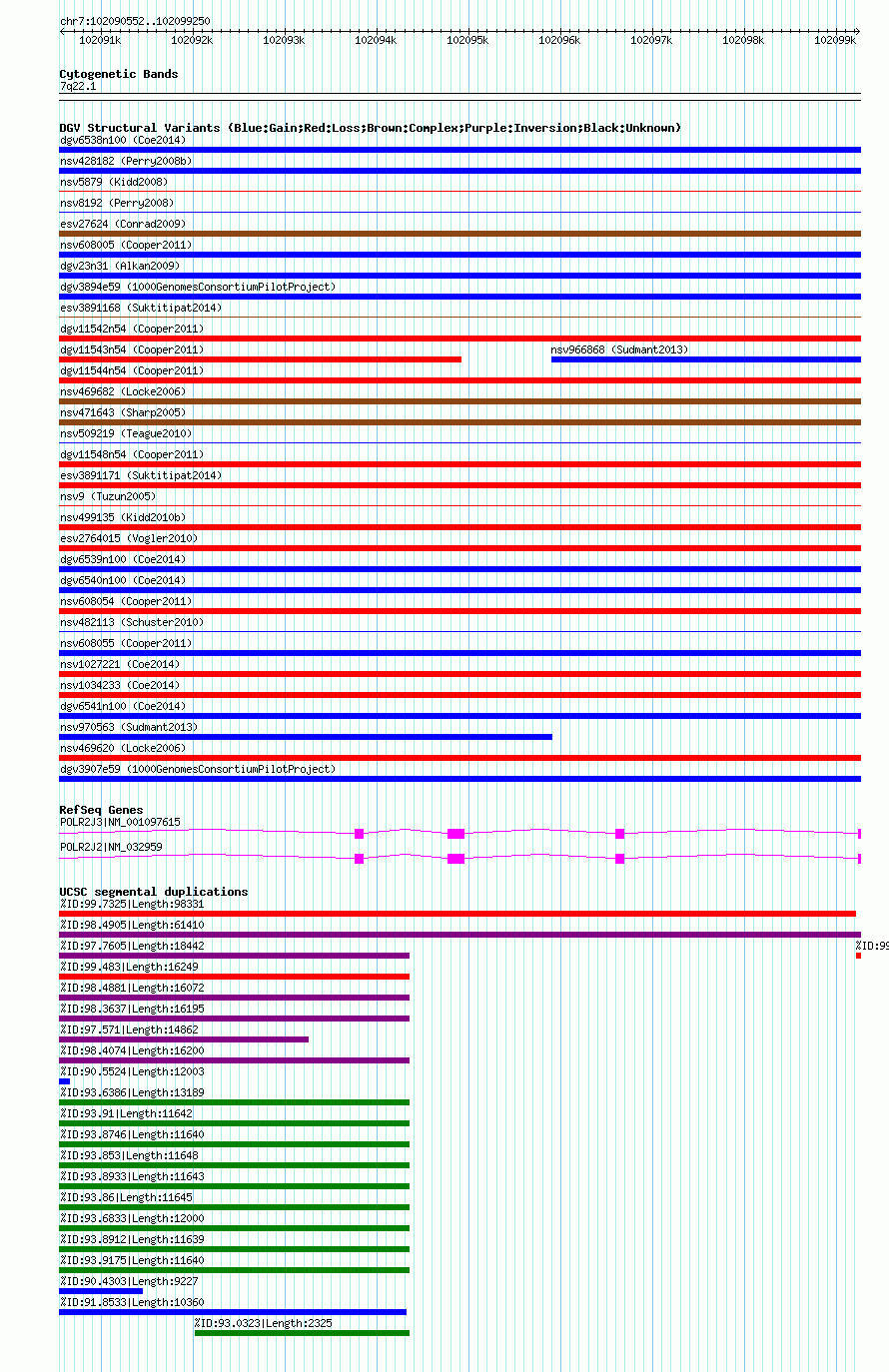Image resolution: width=889 pixels, height=1372 pixels.
Task: Select duplication %ID:98.4881|Length:16072
Action: tap(132, 988)
